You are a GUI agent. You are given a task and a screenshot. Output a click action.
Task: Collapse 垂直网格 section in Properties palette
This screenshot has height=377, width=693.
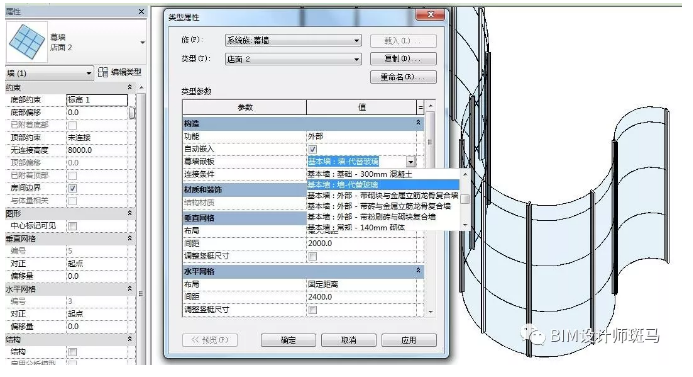pyautogui.click(x=129, y=238)
